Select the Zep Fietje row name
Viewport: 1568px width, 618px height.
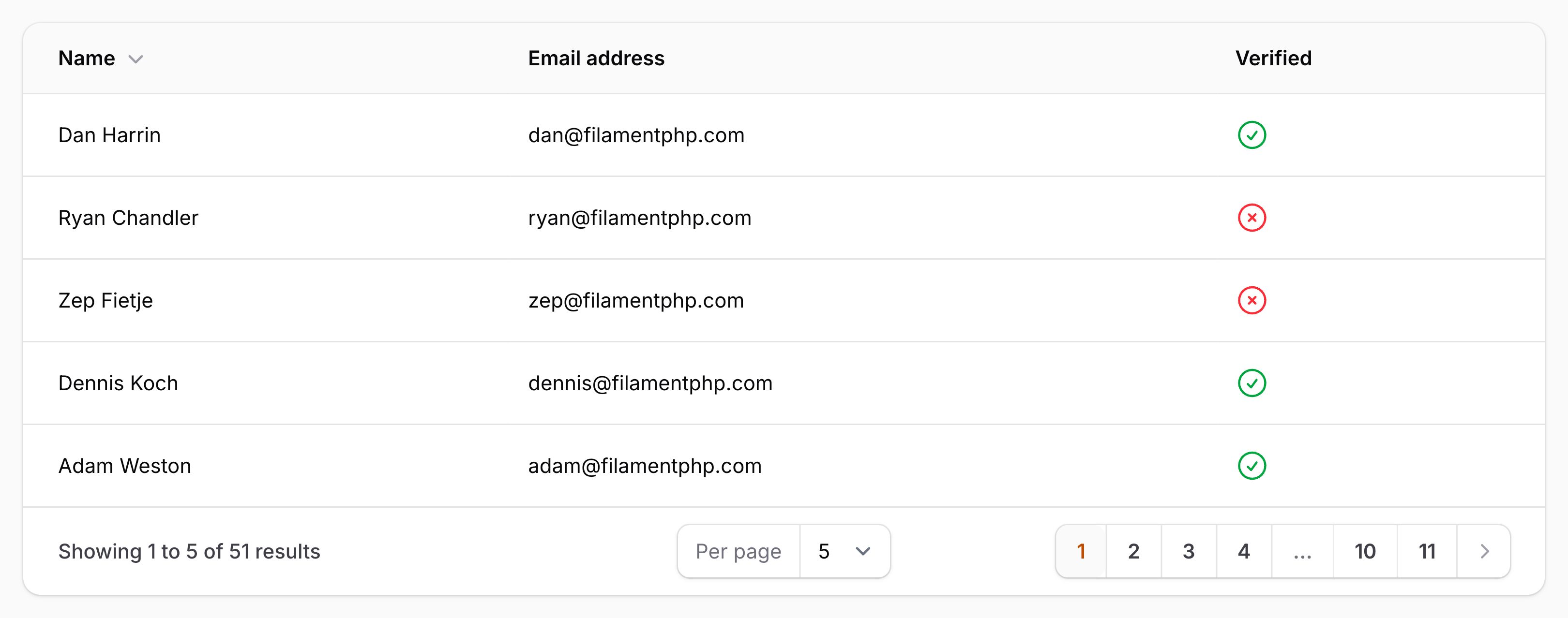point(106,300)
